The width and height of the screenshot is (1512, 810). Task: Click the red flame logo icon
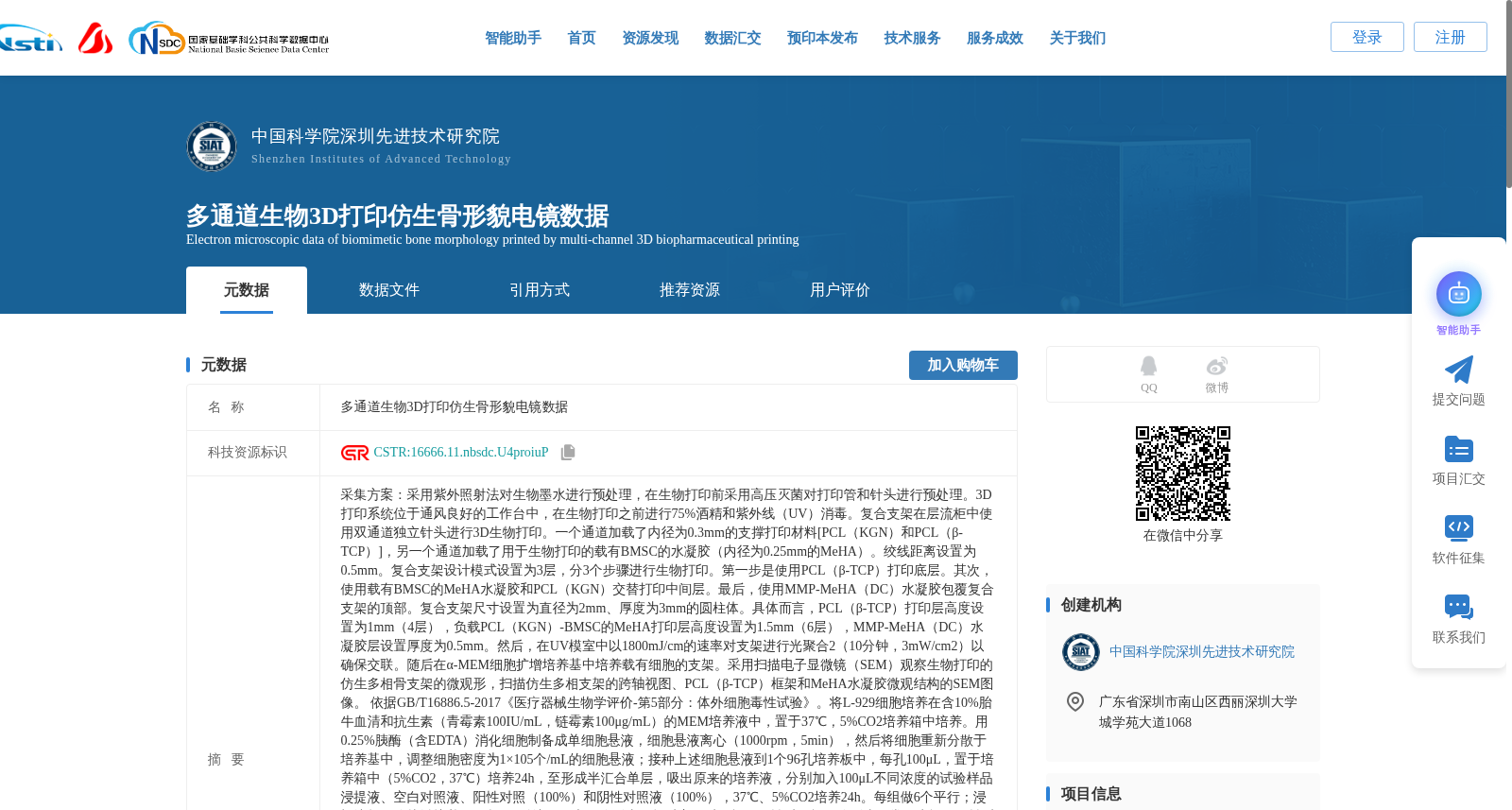(95, 38)
